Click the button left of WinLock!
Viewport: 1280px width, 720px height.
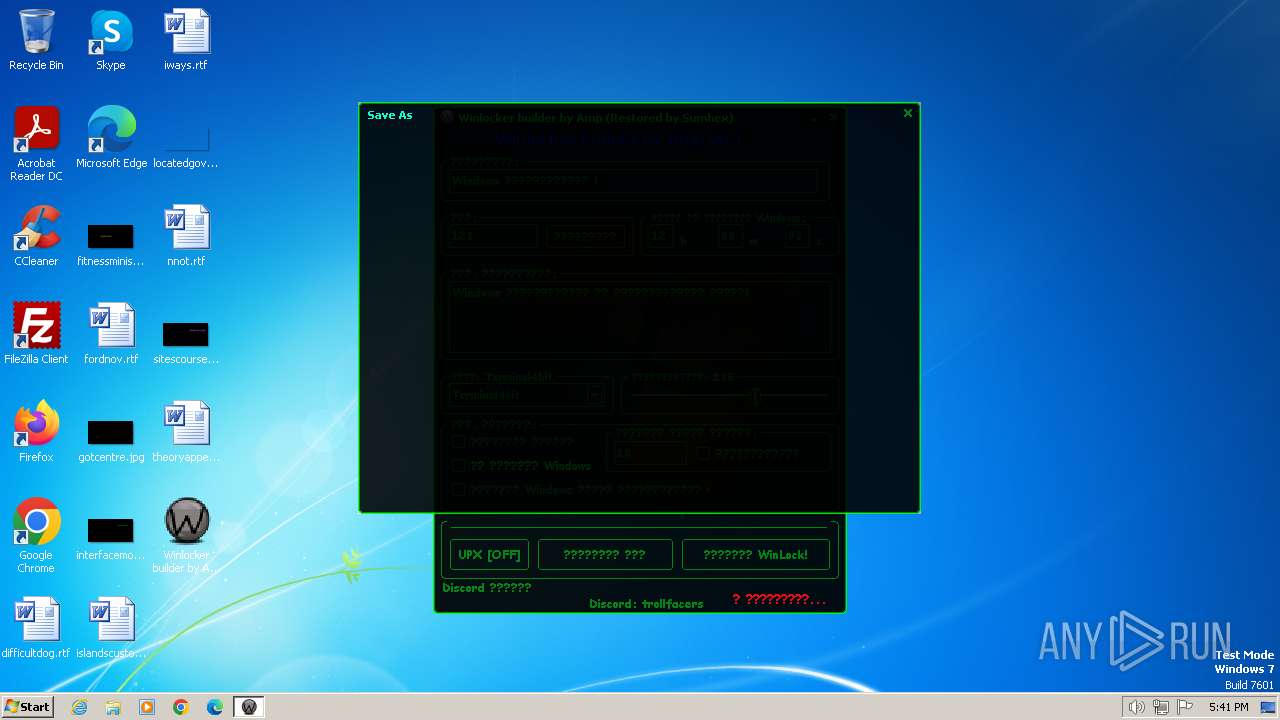604,554
